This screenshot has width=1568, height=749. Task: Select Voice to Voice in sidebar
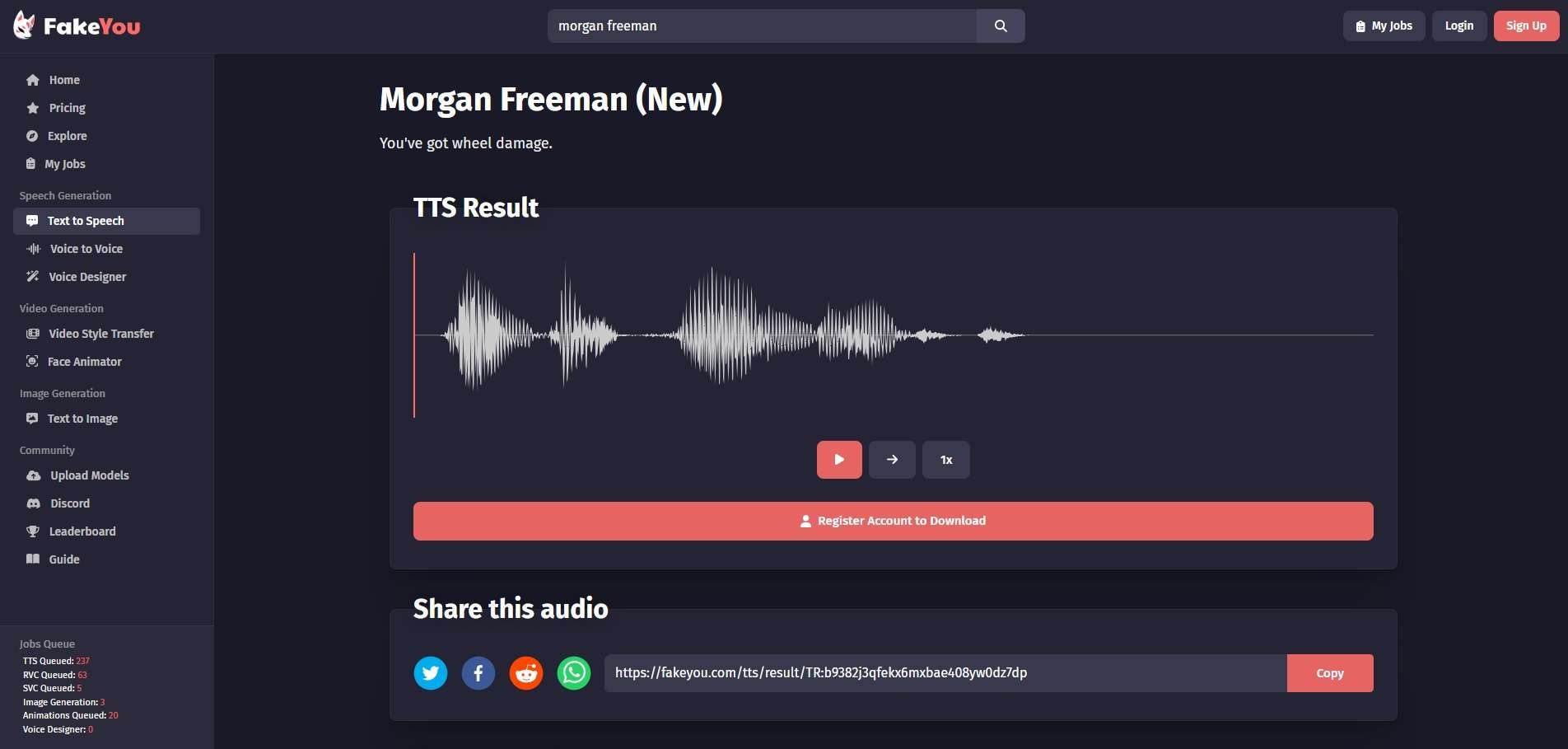tap(106, 249)
